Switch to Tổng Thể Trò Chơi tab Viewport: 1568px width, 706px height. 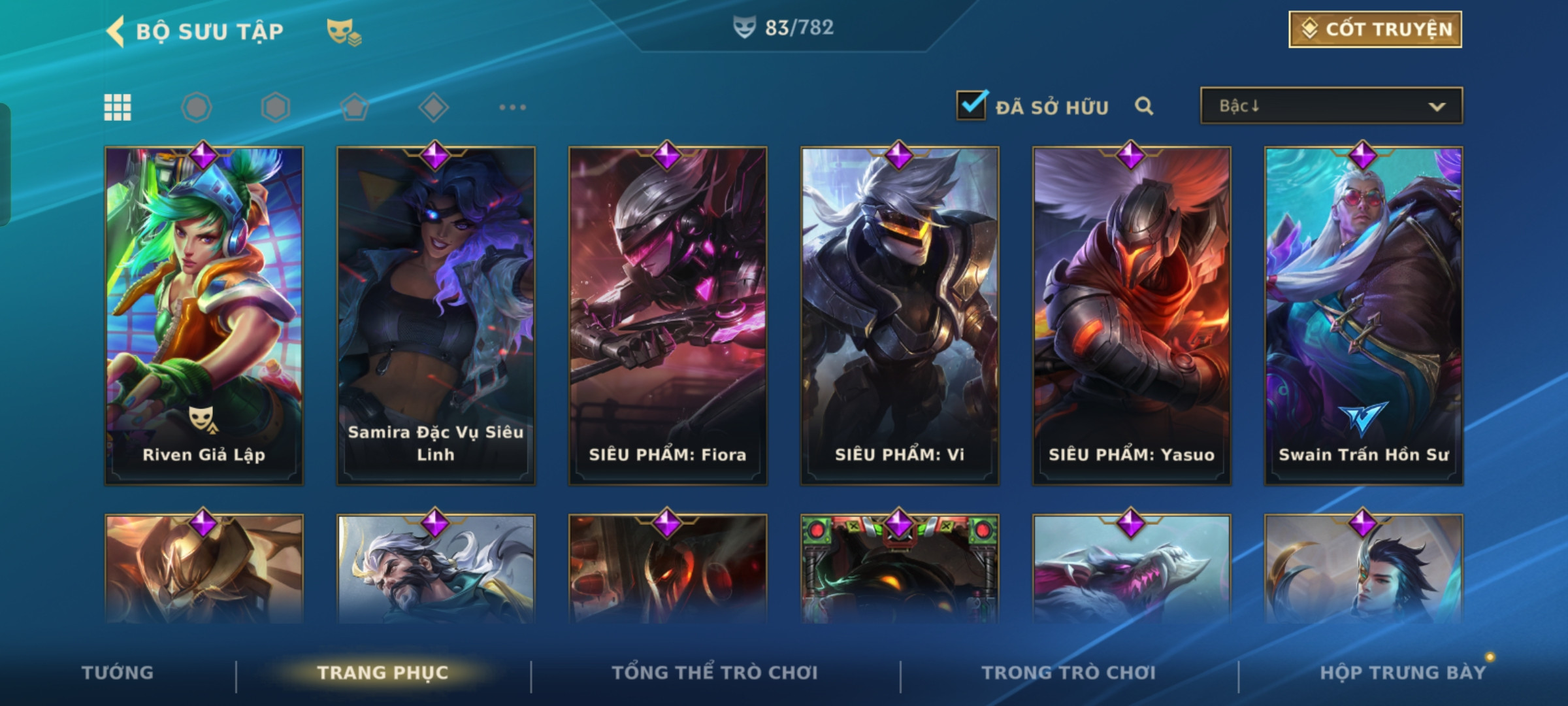(x=715, y=672)
